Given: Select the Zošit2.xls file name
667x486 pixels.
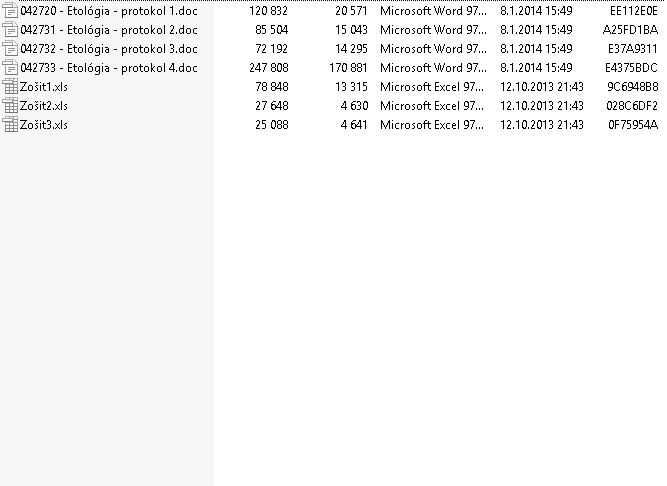Looking at the screenshot, I should 44,105.
